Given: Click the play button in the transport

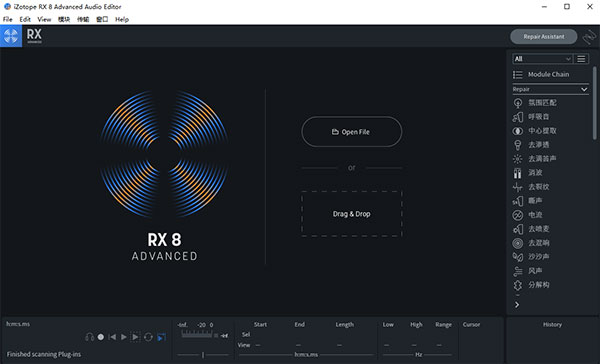Looking at the screenshot, I should (124, 337).
